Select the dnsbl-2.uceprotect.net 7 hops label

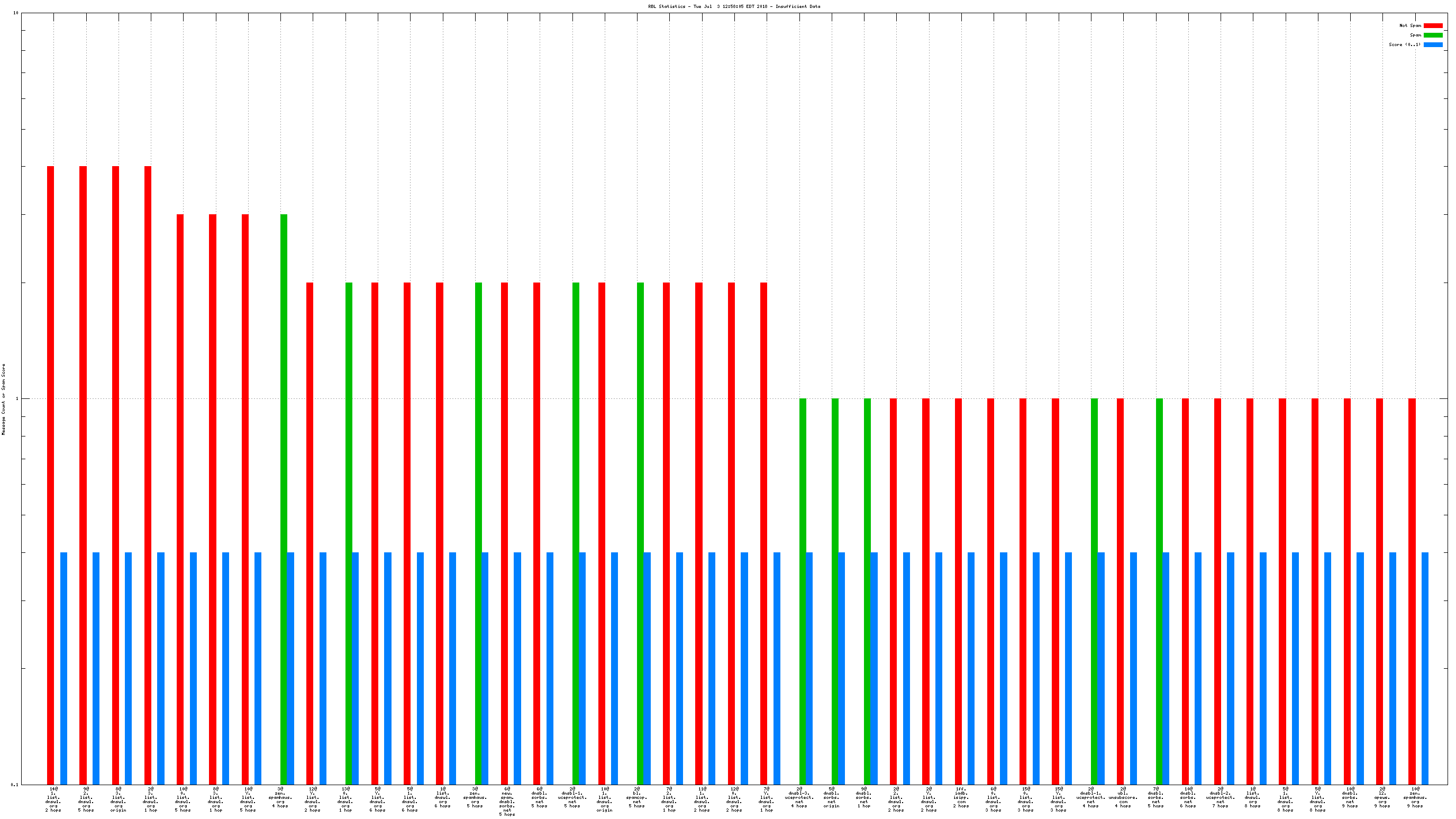coord(1221,797)
